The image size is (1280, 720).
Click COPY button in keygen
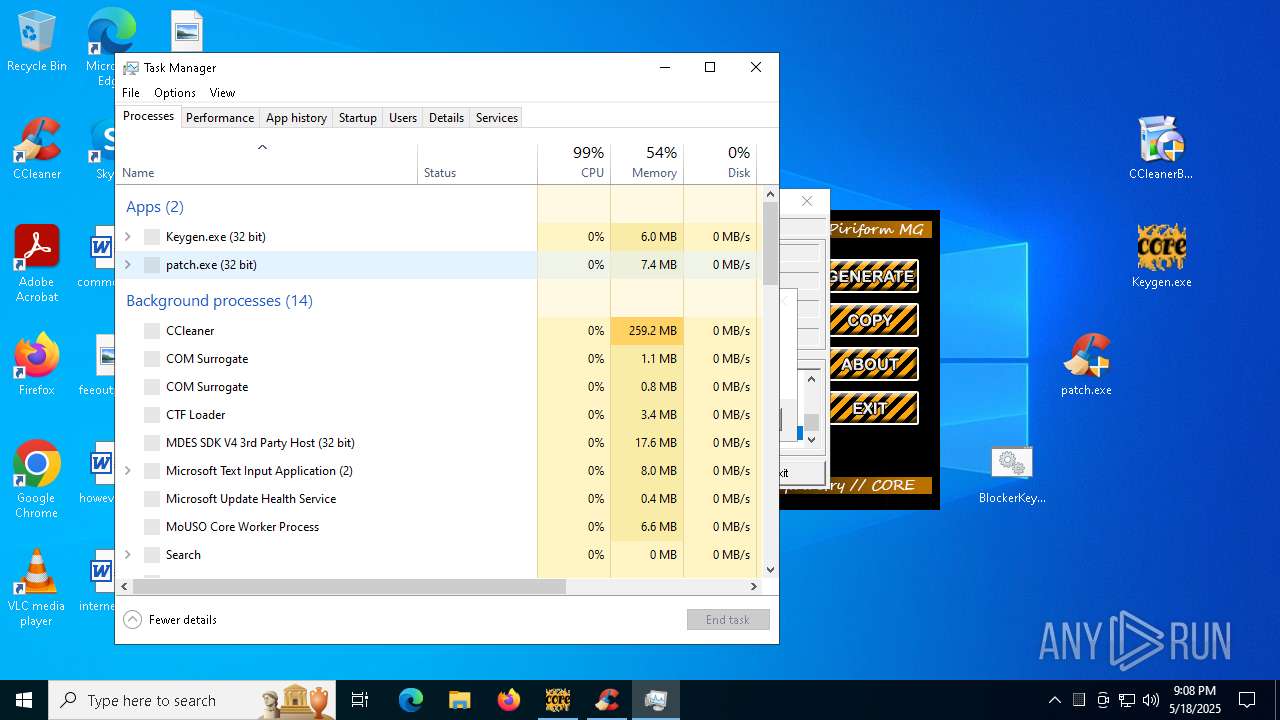[x=871, y=320]
